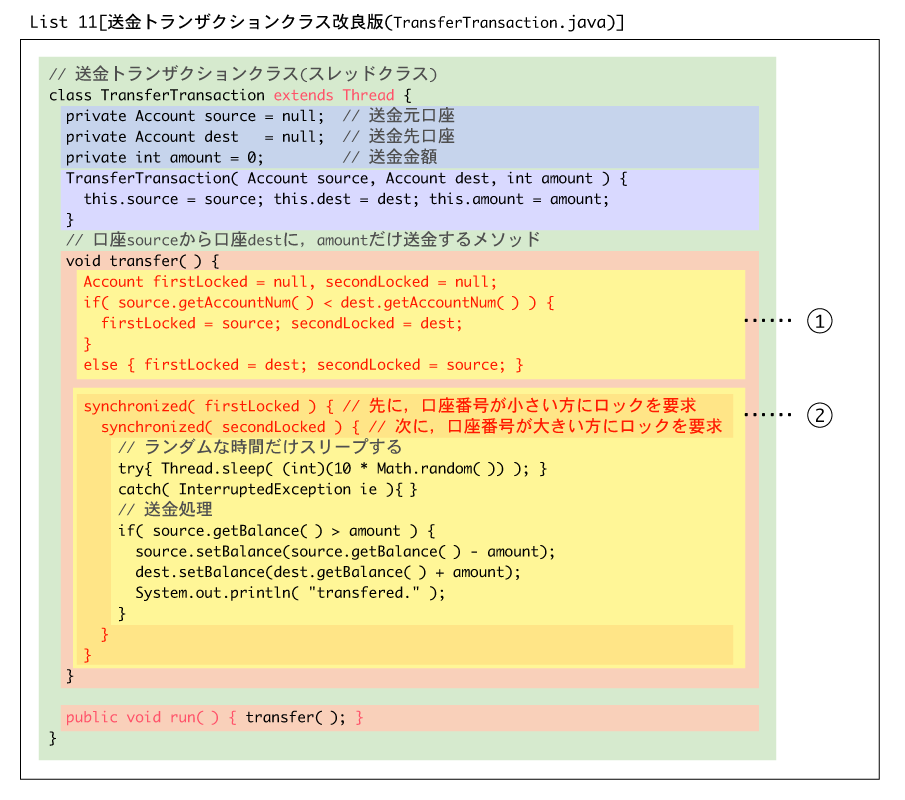Click 'public void run( ) { transfer( ); }' line

[x=214, y=717]
